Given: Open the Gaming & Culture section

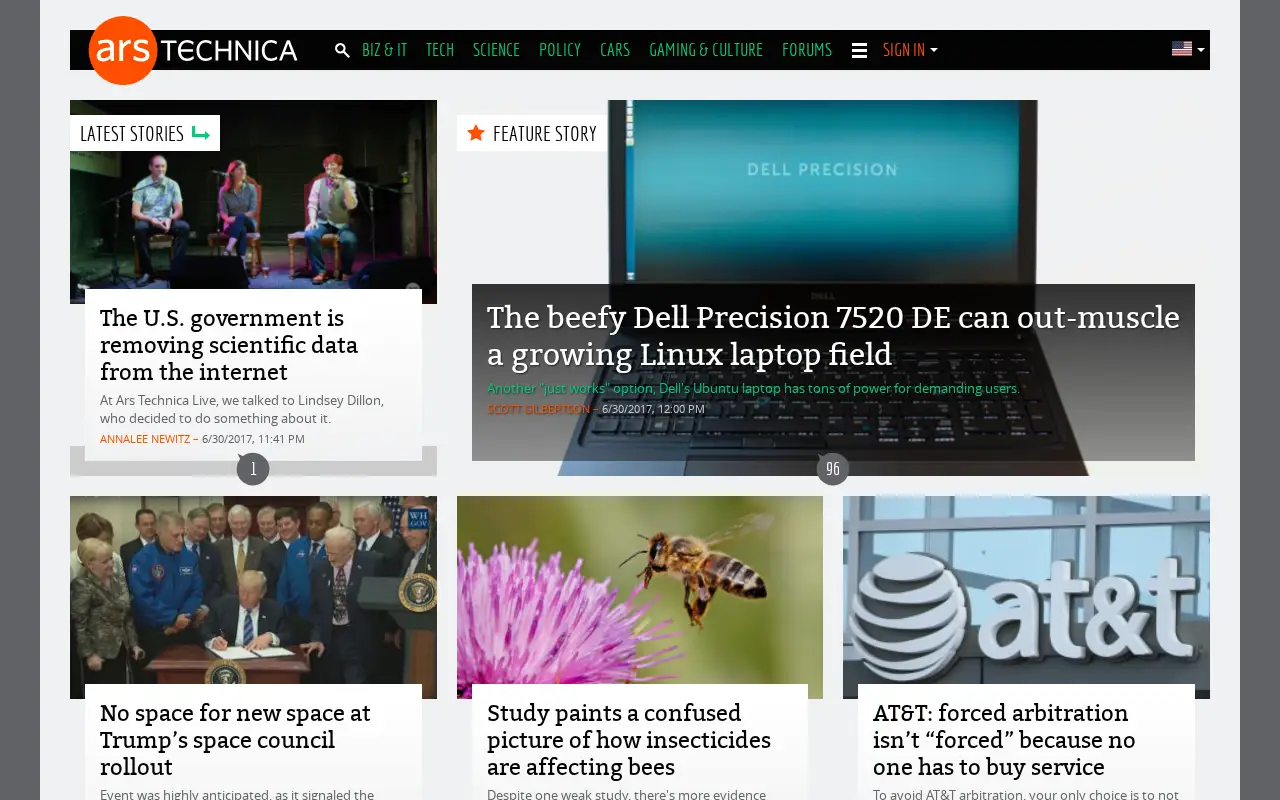Looking at the screenshot, I should (x=706, y=50).
